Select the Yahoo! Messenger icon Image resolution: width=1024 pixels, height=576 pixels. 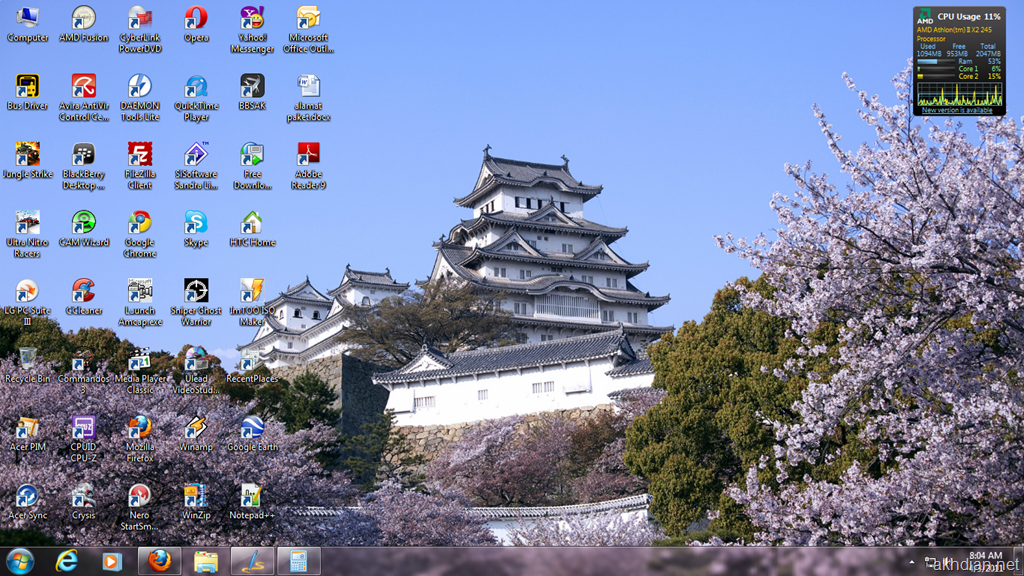pos(252,19)
